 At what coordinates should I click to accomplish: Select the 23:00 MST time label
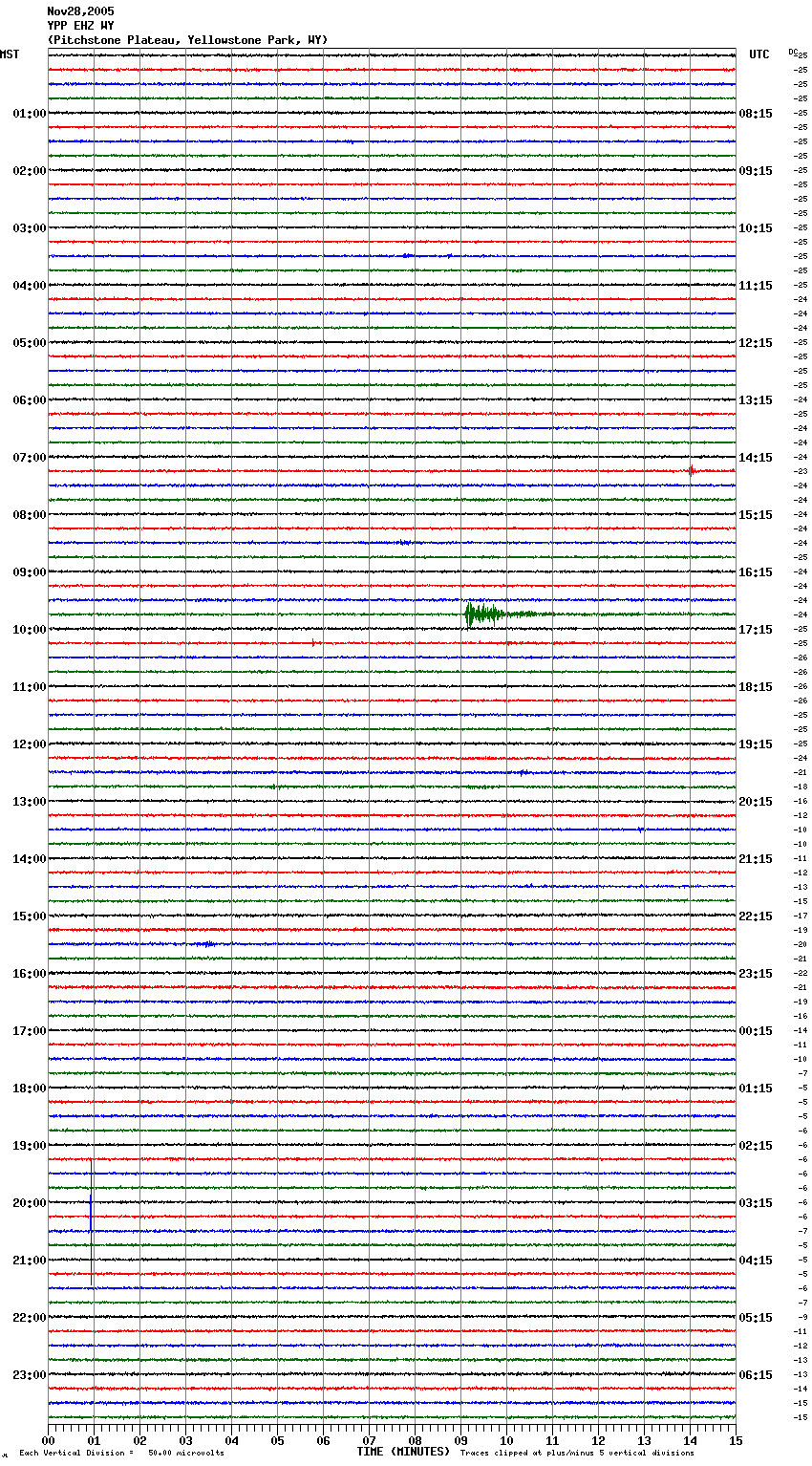point(29,1375)
